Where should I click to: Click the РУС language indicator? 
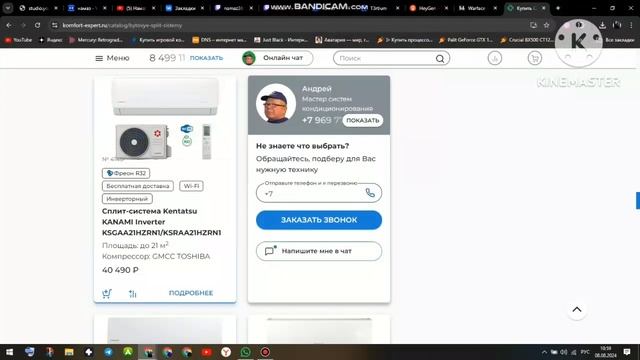pyautogui.click(x=585, y=352)
